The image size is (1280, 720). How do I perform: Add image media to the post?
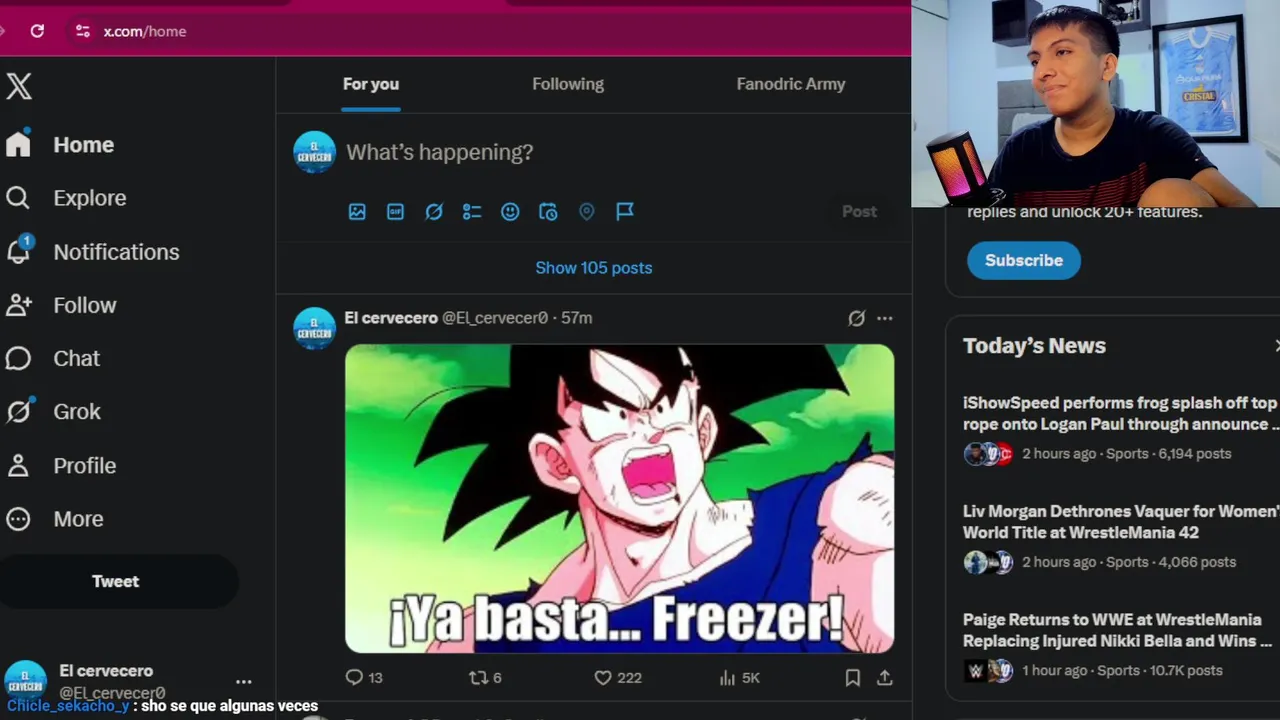(x=357, y=212)
